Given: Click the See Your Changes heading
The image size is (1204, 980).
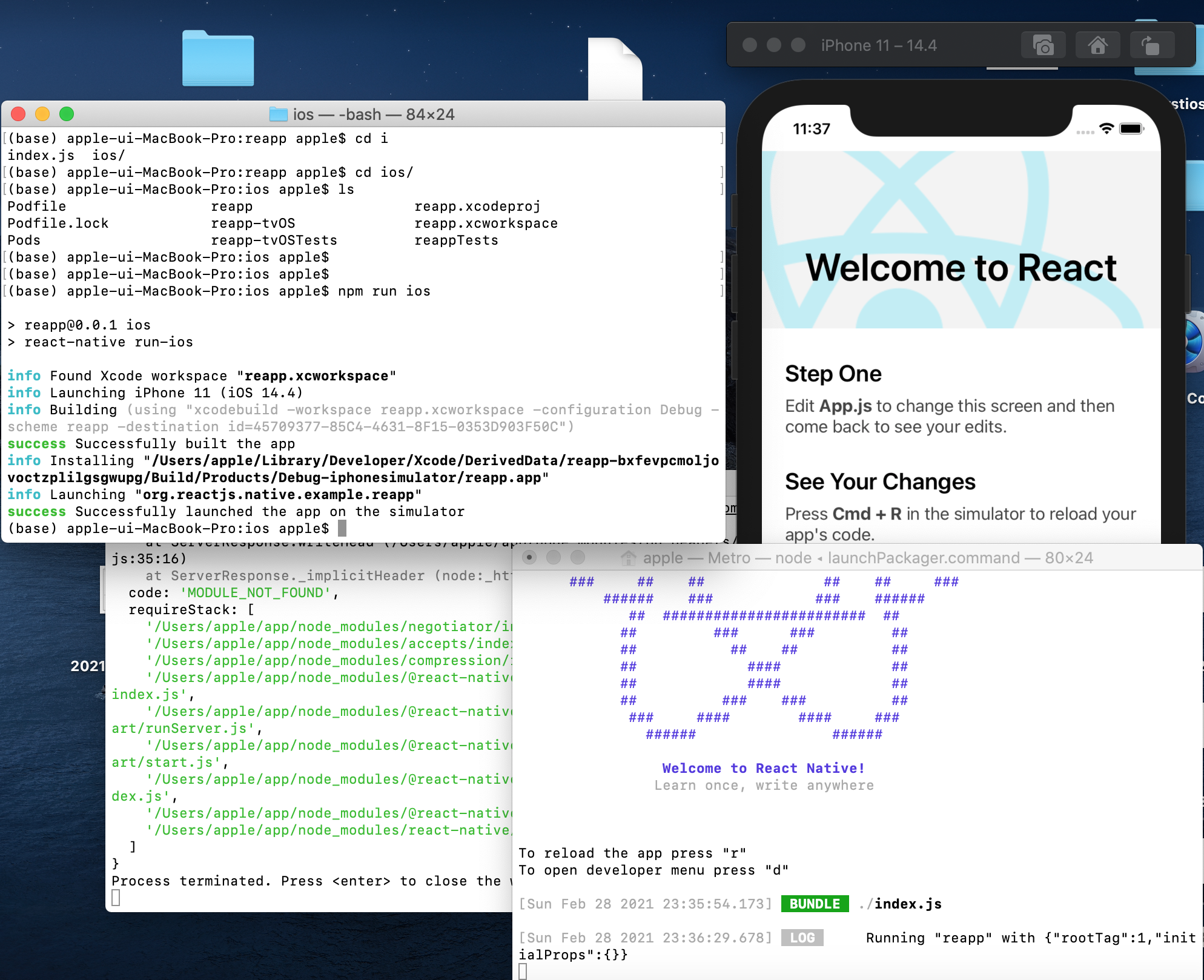Looking at the screenshot, I should pyautogui.click(x=880, y=482).
